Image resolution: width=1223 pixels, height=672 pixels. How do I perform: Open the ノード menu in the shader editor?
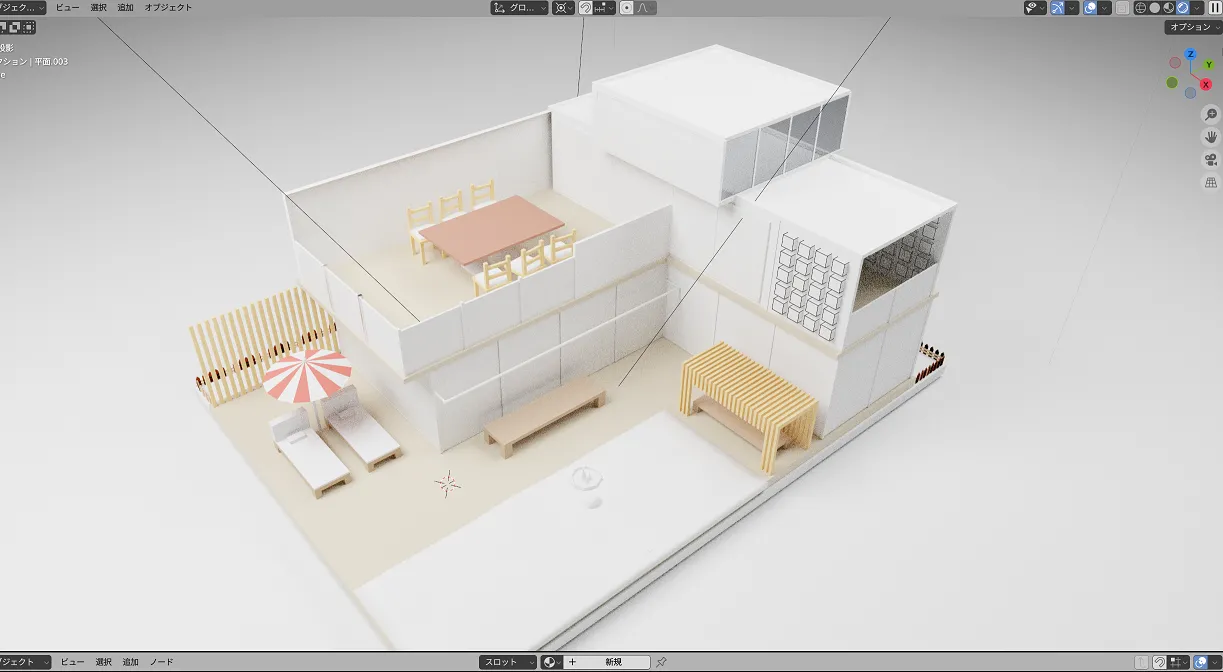coord(162,662)
